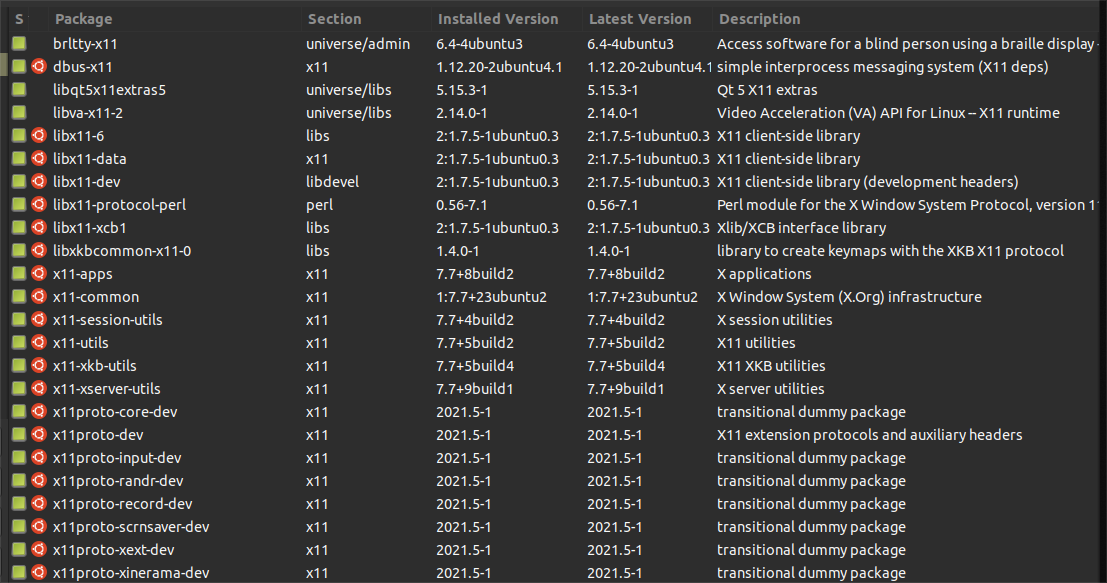1107x583 pixels.
Task: Select the libva-x11-2 package name
Action: [88, 113]
